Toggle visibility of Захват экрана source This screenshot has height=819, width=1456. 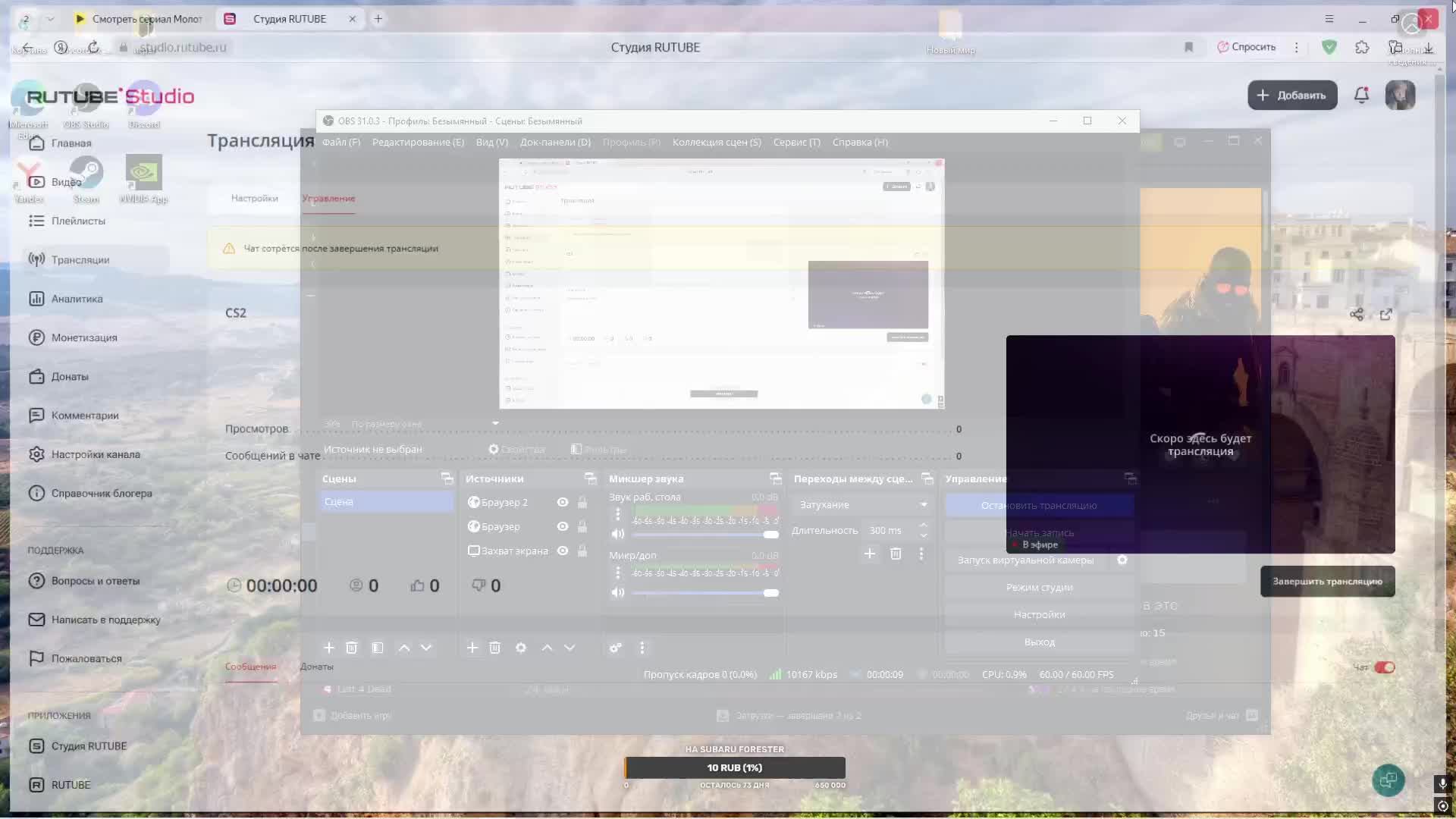(563, 551)
